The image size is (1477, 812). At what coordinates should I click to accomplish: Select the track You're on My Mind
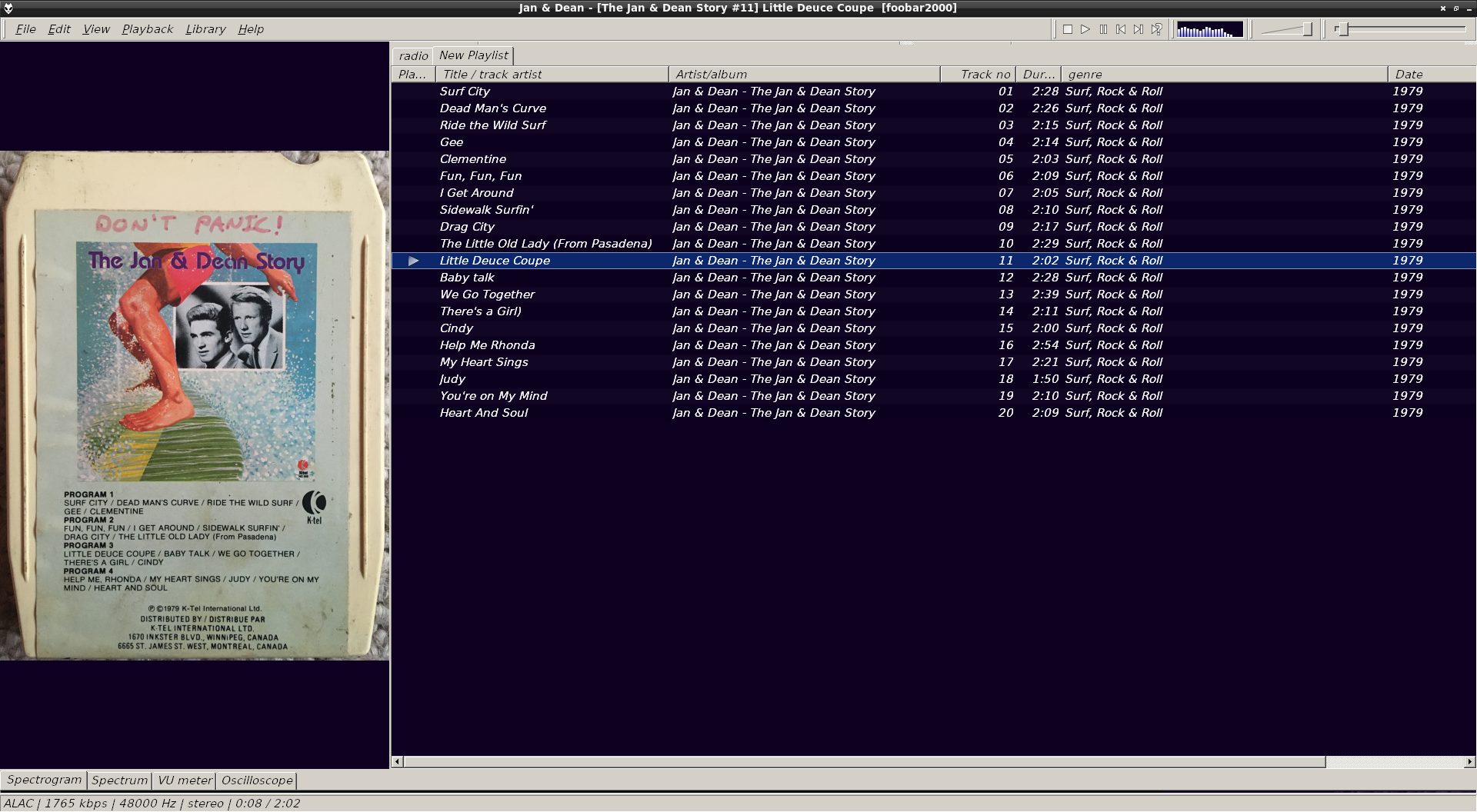coord(933,396)
